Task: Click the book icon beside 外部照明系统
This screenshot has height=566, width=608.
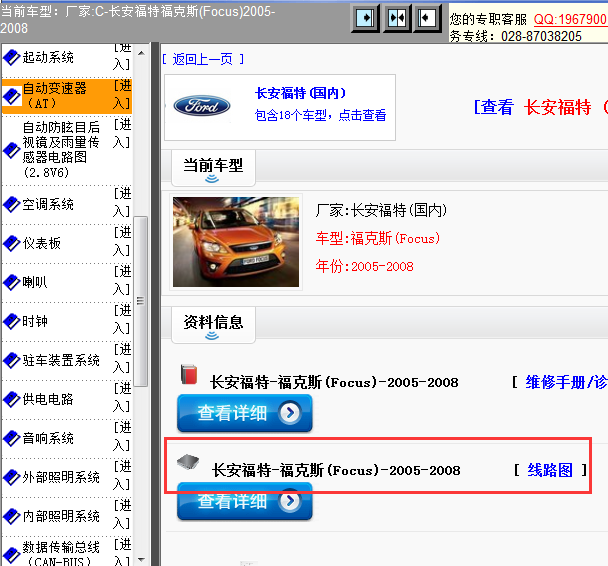Action: 12,477
